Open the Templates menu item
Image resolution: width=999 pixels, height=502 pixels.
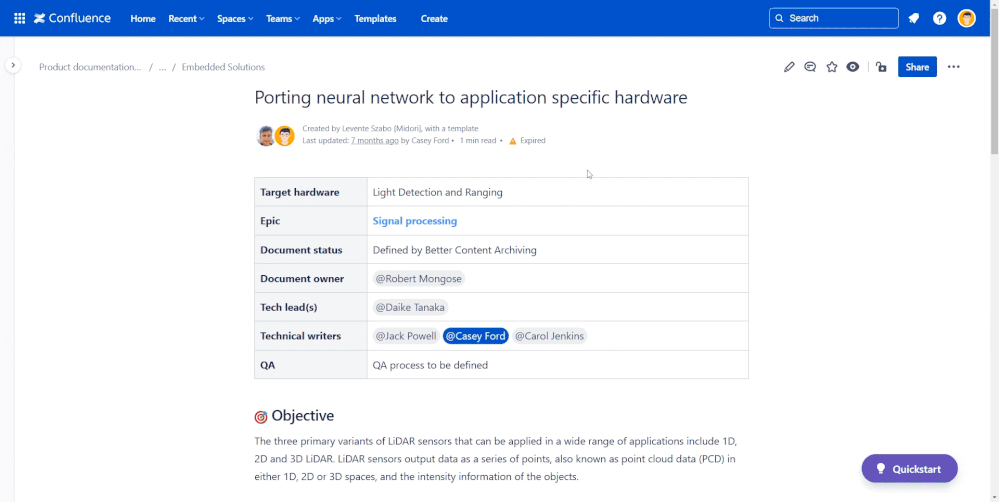[375, 18]
